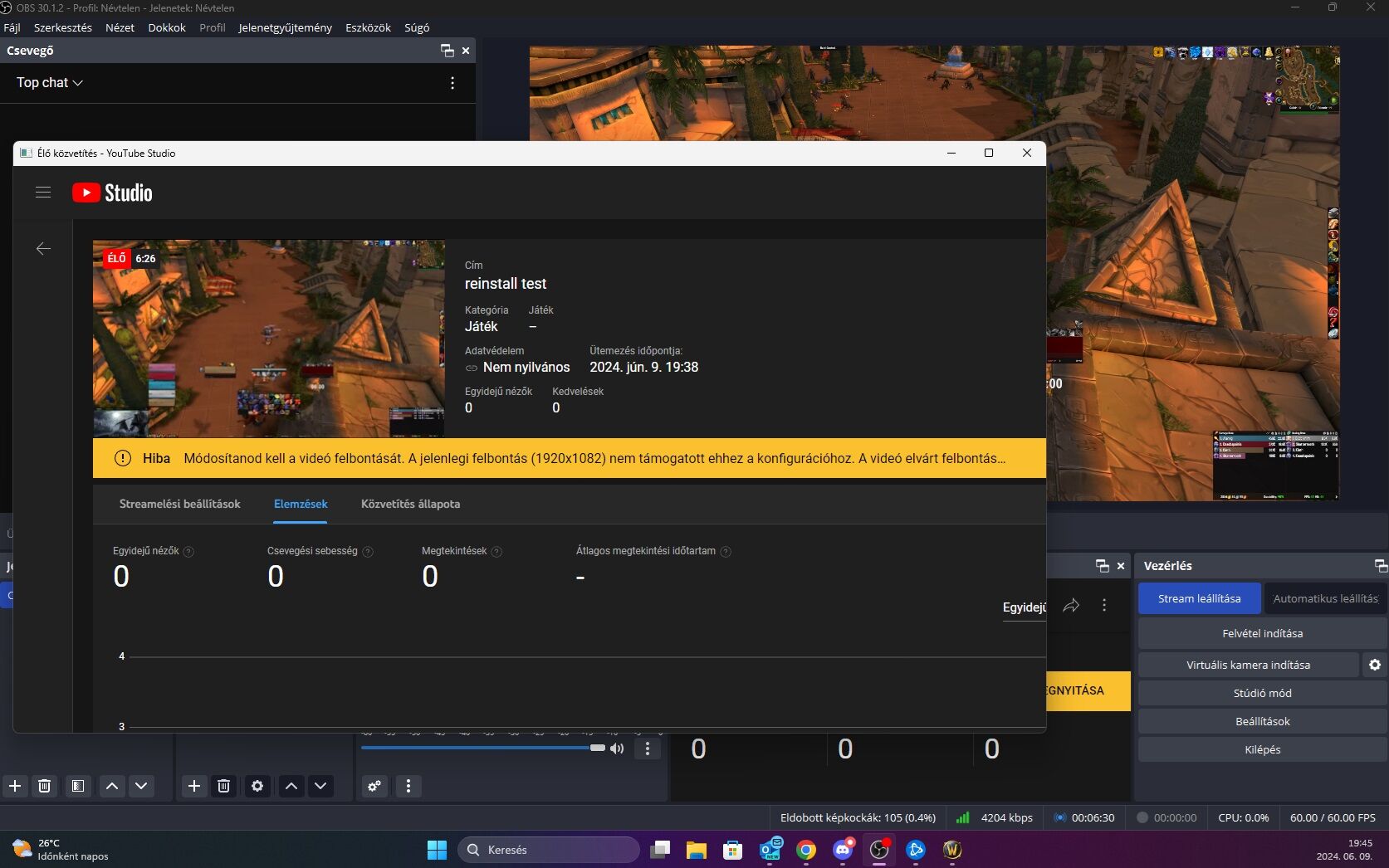
Task: Click the YouTube Studio logo
Action: click(x=112, y=193)
